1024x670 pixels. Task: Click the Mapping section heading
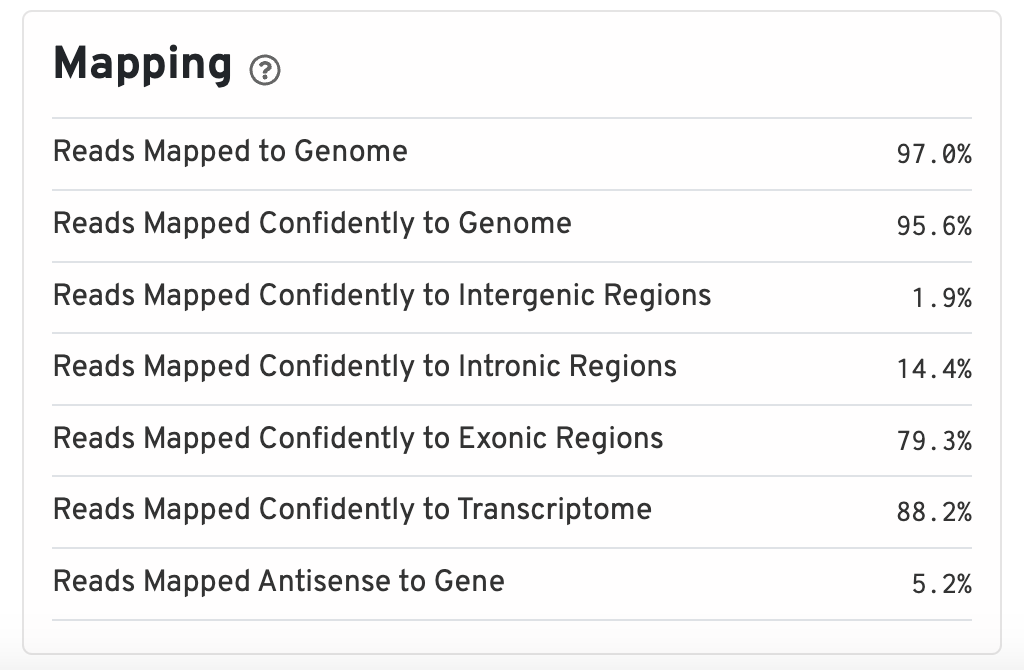click(x=142, y=64)
